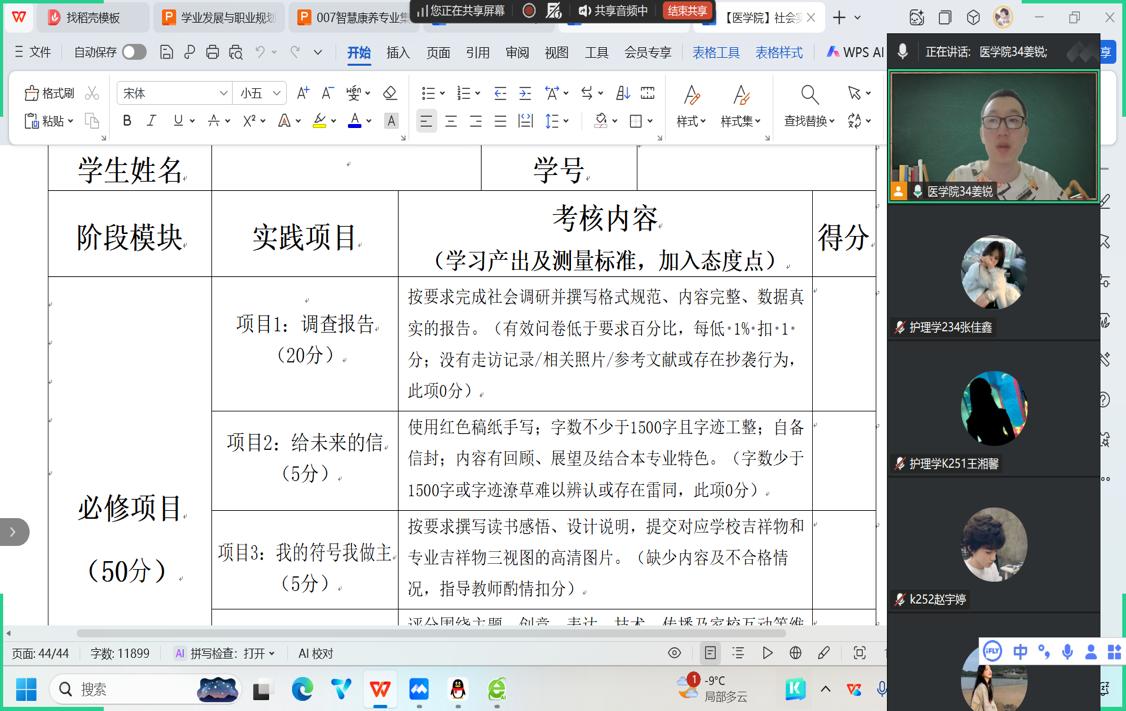Apply italic formatting
This screenshot has height=711, width=1126.
tap(151, 121)
